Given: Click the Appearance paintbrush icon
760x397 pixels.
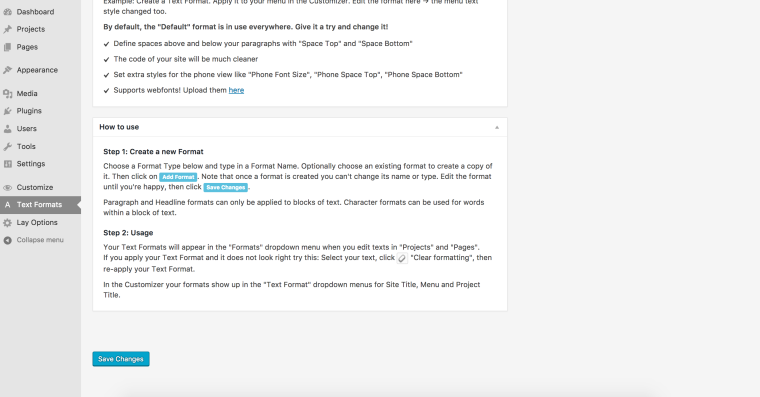Looking at the screenshot, I should click(7, 70).
